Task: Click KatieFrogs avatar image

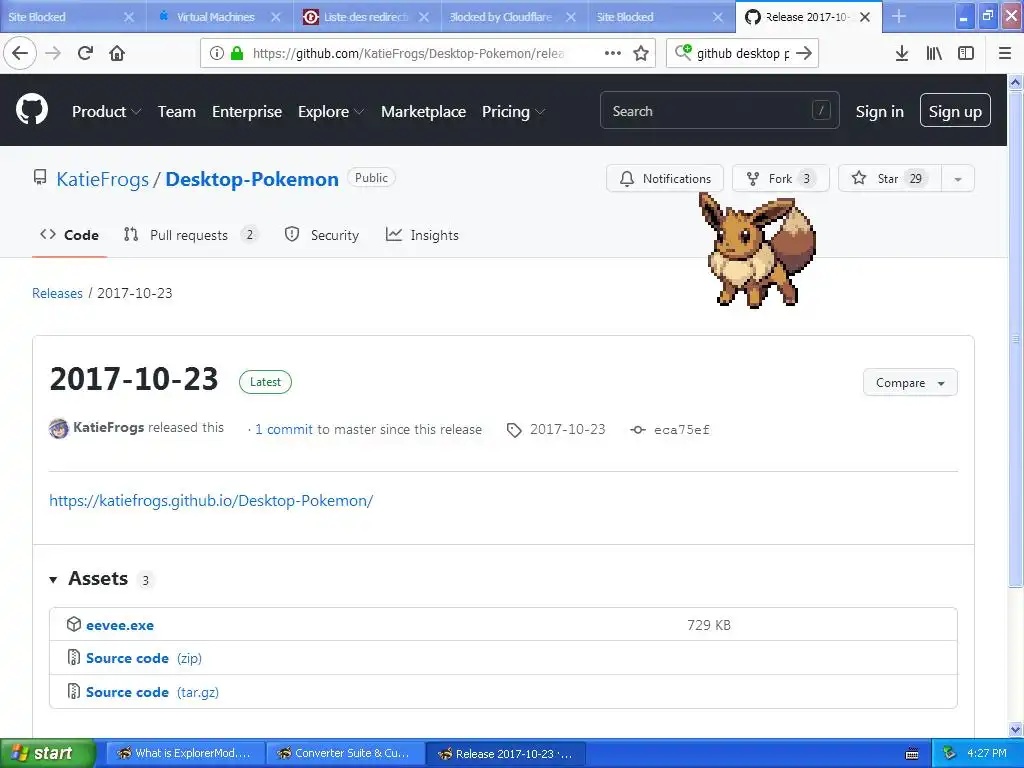Action: [x=59, y=428]
